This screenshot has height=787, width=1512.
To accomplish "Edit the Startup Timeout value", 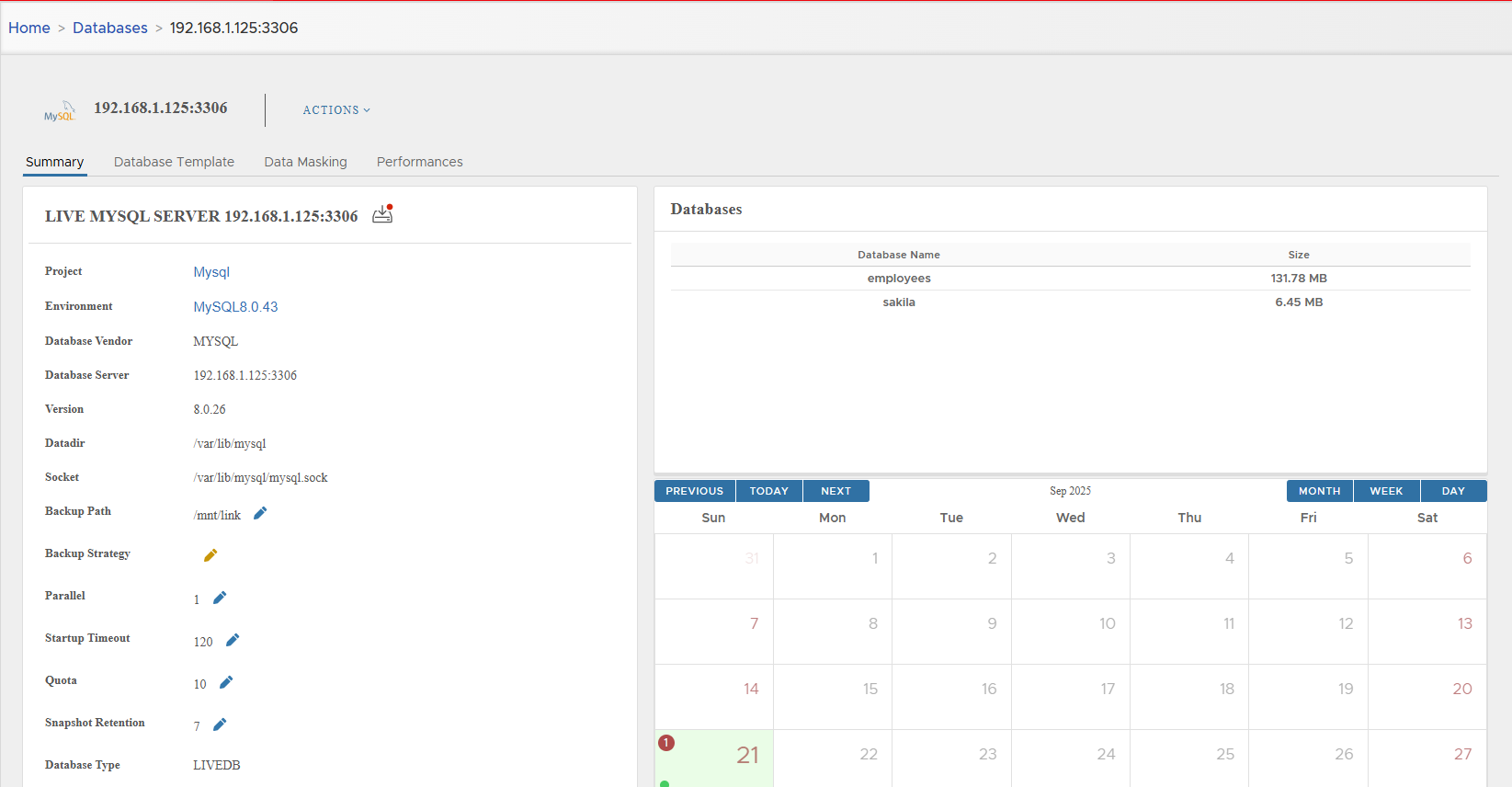I will pyautogui.click(x=233, y=641).
